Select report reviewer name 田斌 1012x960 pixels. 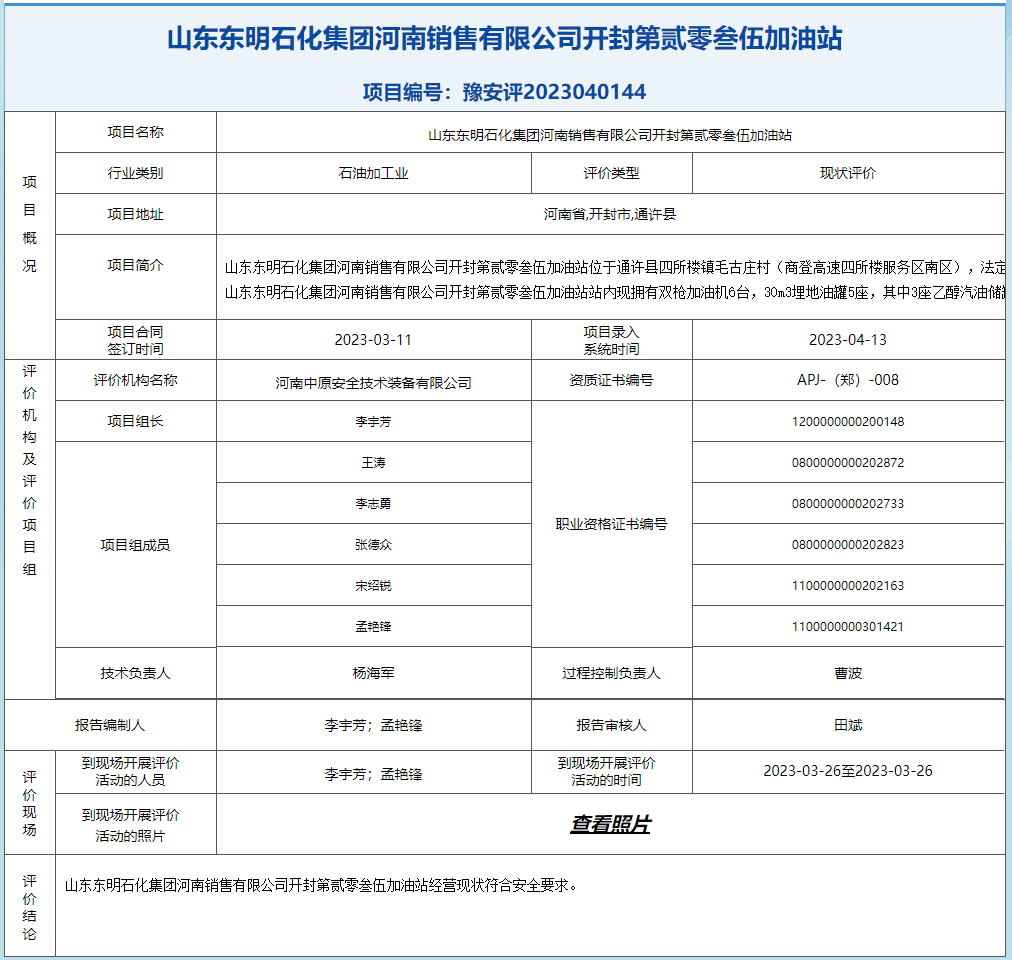pos(848,725)
